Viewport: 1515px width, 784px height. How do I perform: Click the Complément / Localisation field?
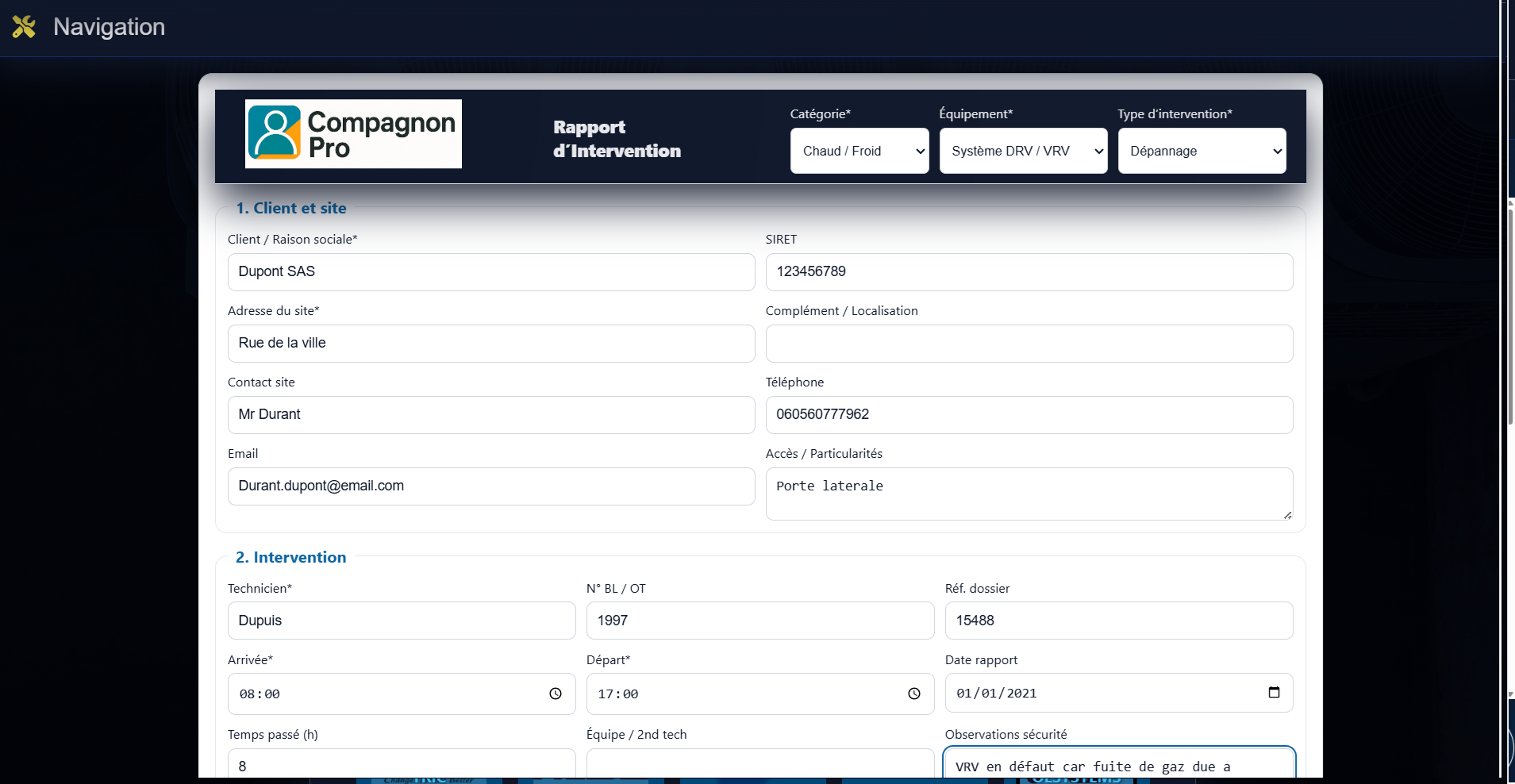[1029, 344]
